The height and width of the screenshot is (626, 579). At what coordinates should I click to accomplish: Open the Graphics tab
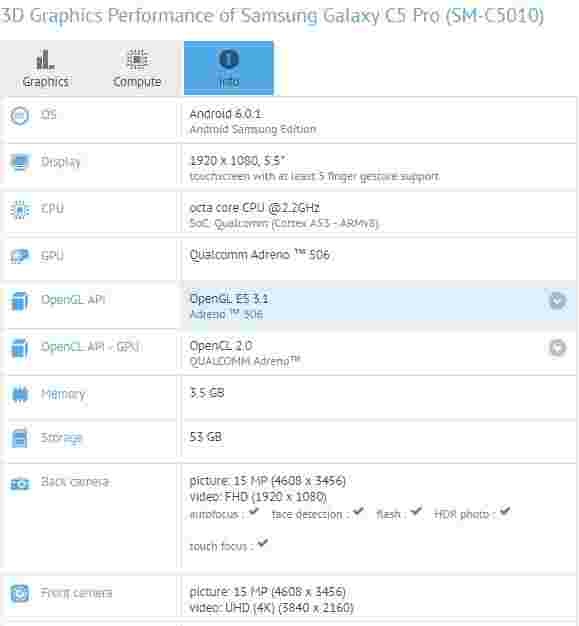pyautogui.click(x=46, y=68)
